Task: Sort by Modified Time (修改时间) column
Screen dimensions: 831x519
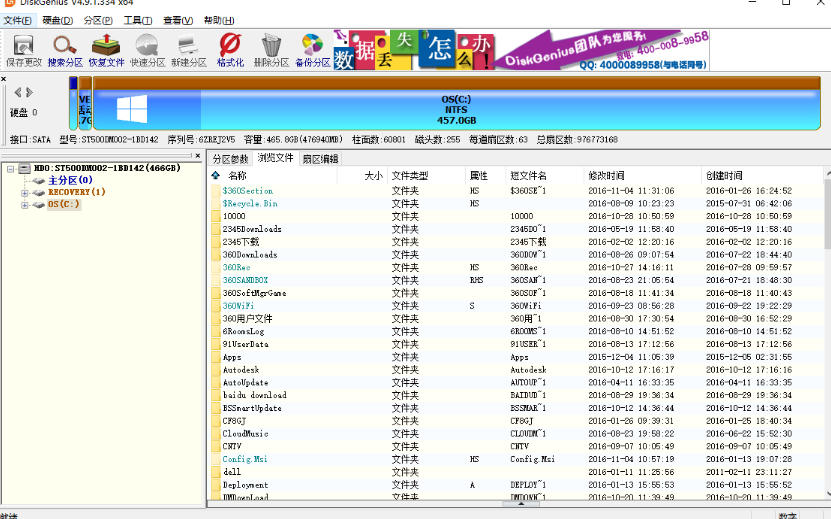Action: click(x=606, y=175)
